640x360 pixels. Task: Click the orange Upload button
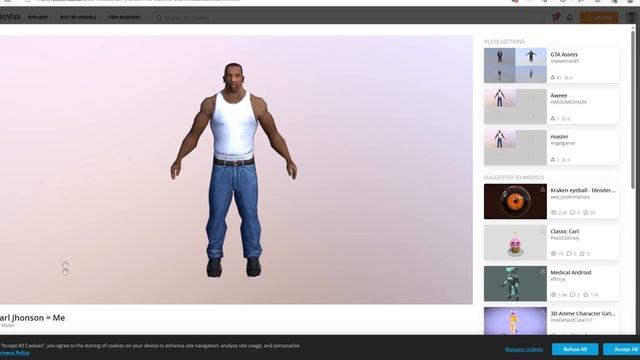(x=599, y=18)
